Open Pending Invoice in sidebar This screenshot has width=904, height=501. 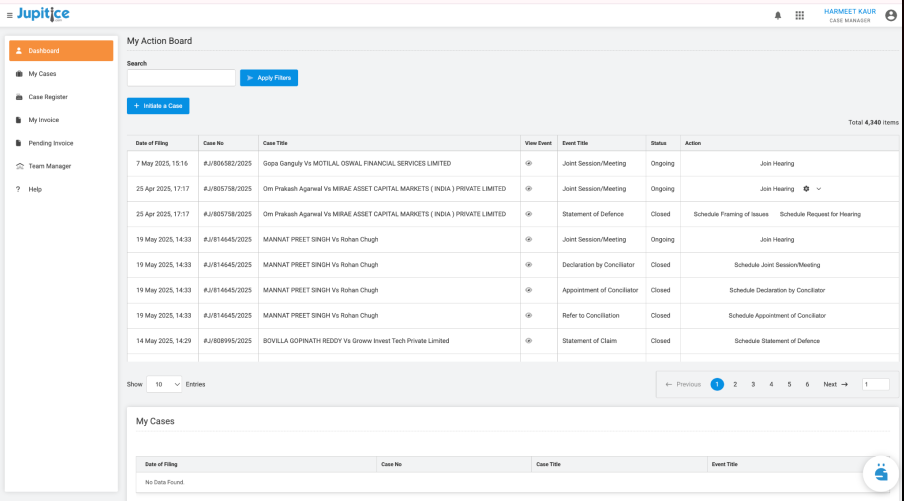tap(50, 143)
